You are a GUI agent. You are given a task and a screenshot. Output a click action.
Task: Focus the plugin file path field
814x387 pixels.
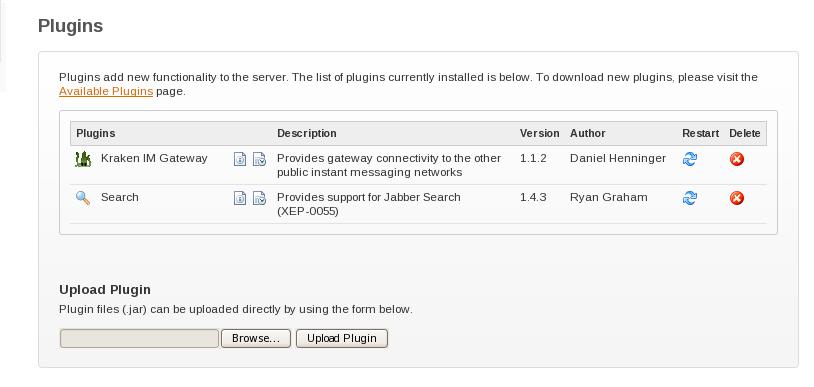tap(139, 338)
